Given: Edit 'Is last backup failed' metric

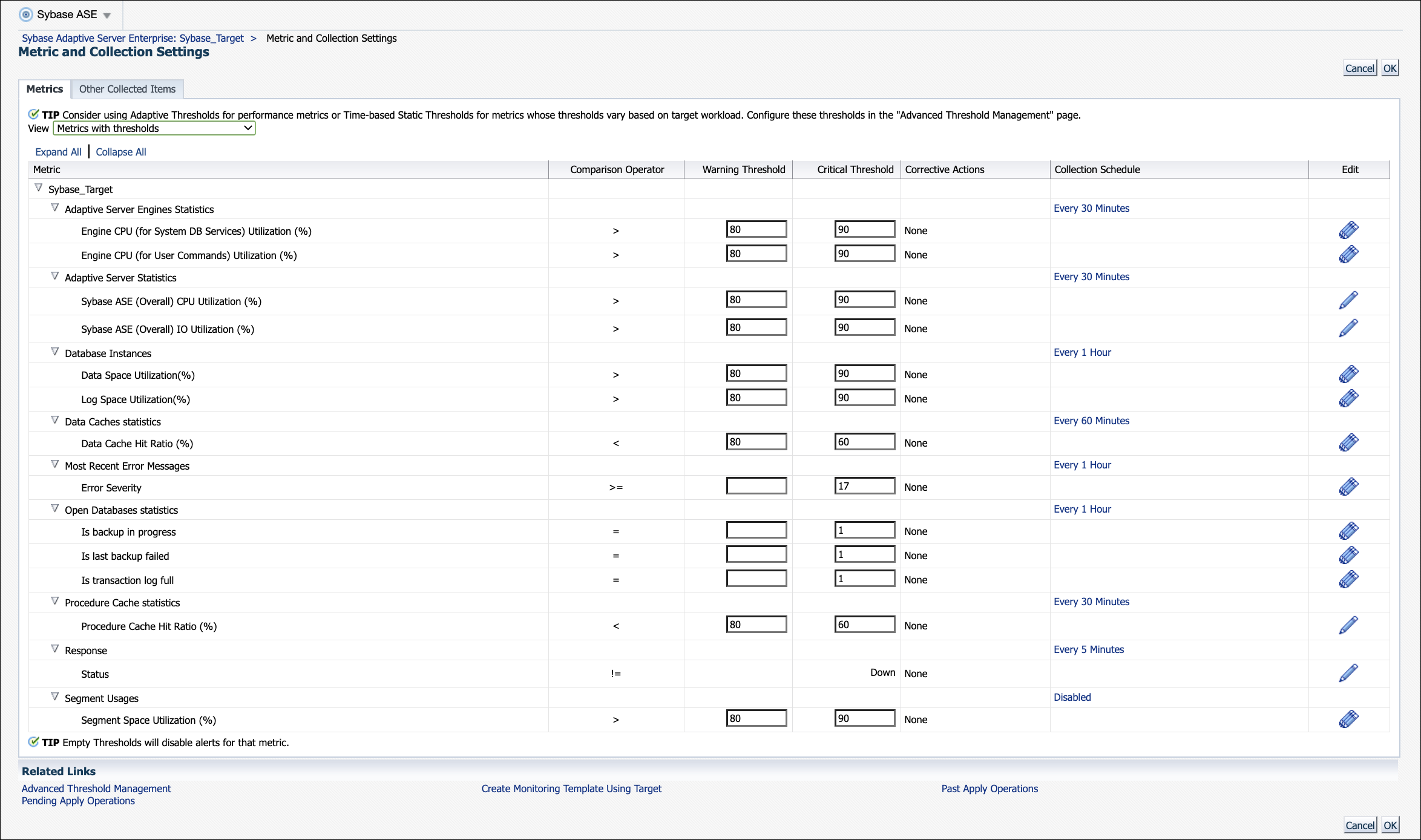Looking at the screenshot, I should tap(1348, 556).
